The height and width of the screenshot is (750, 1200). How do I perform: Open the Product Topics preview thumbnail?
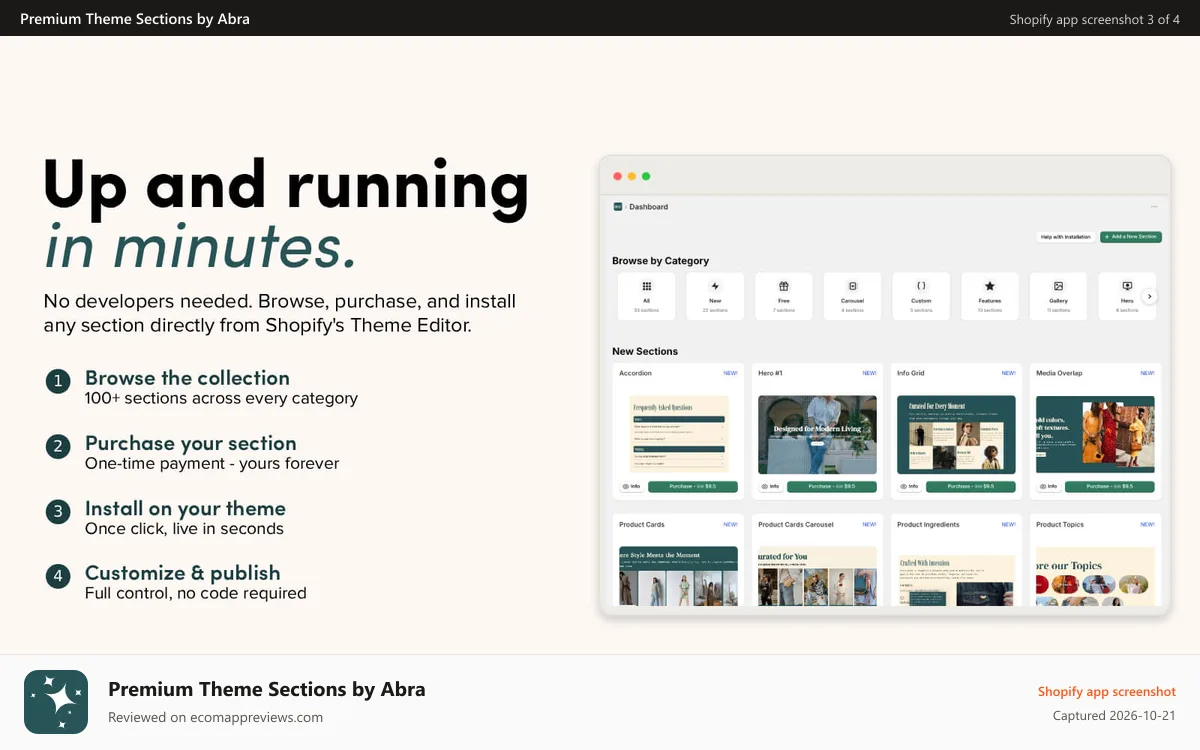tap(1095, 576)
